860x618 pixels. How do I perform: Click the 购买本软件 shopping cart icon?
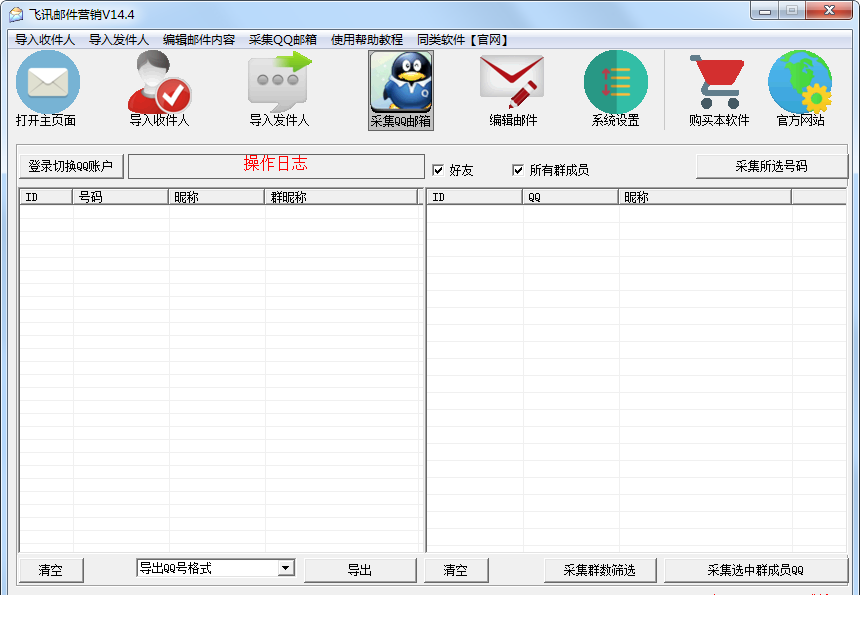[717, 82]
